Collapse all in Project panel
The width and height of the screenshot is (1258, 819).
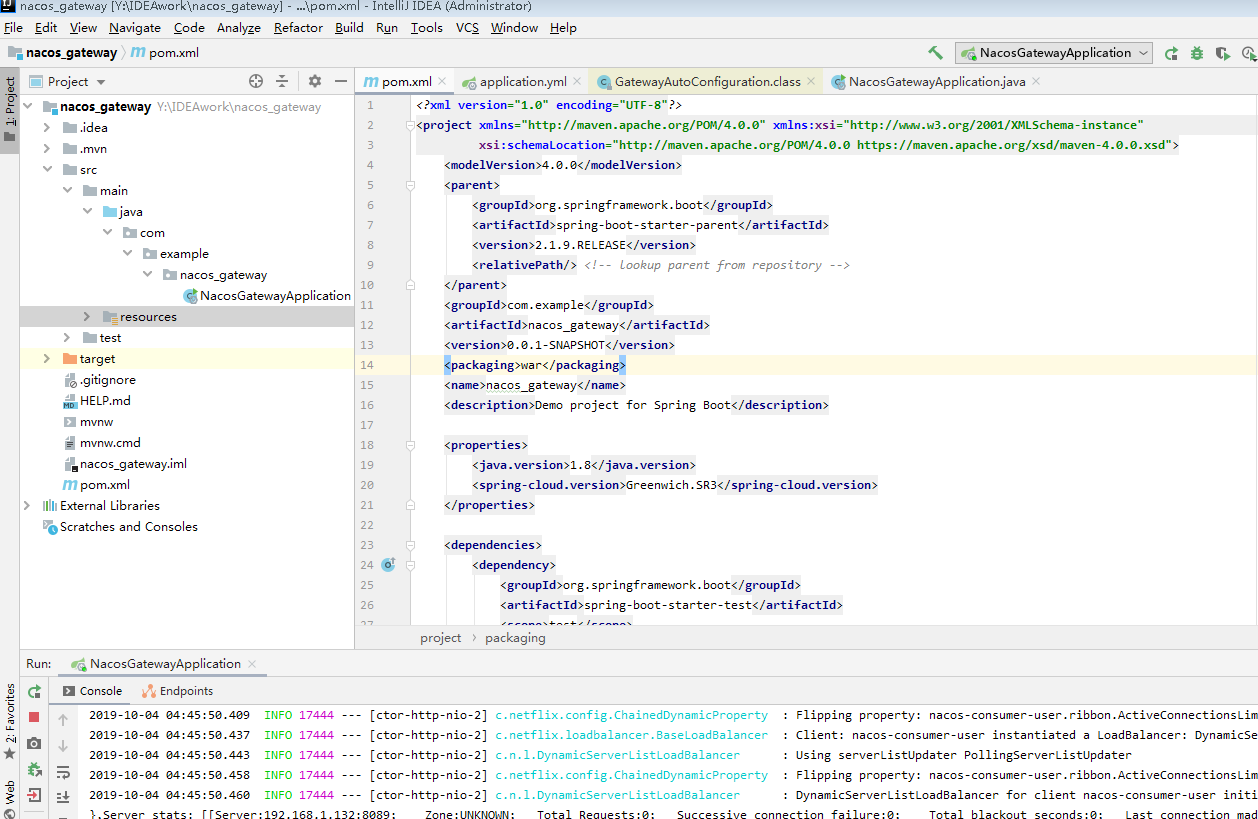(x=282, y=81)
